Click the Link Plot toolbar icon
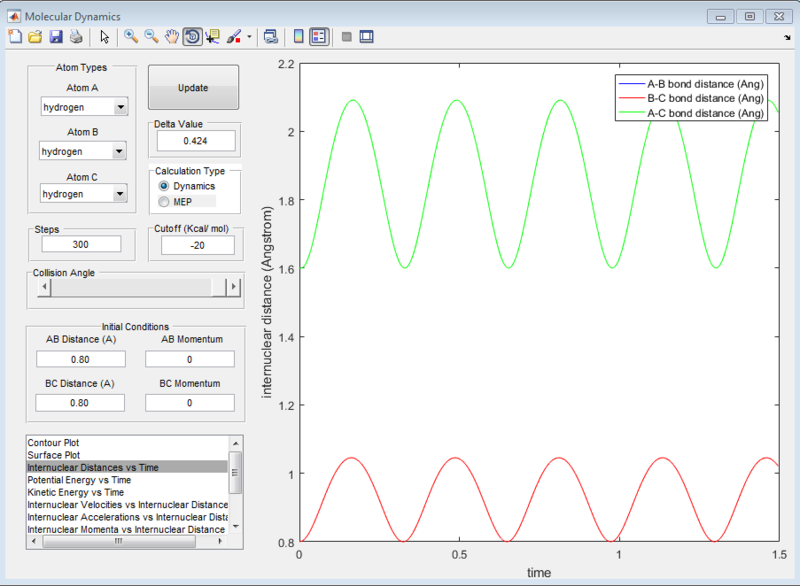The height and width of the screenshot is (586, 800). point(270,36)
